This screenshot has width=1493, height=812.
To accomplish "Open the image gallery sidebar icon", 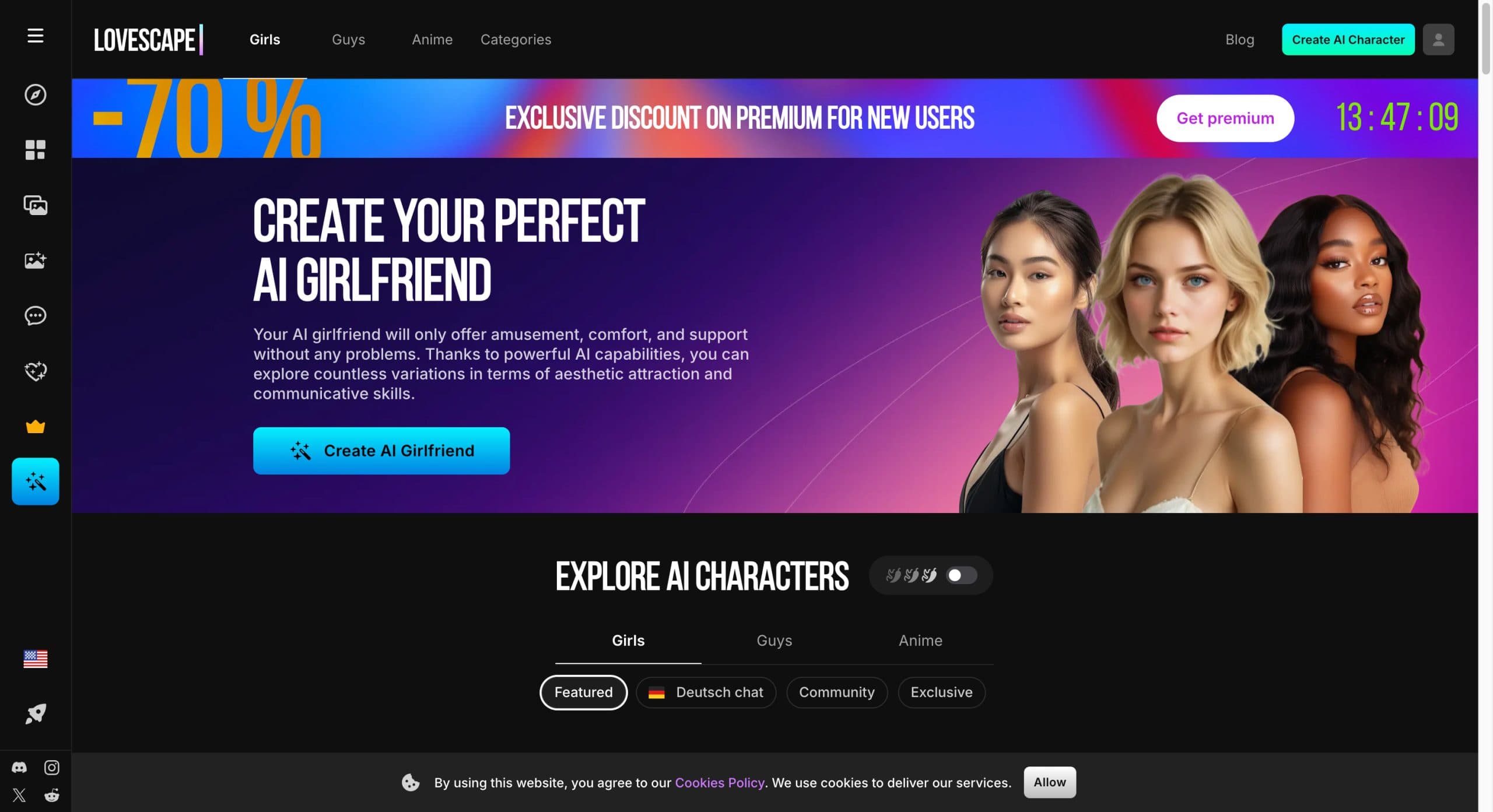I will [x=35, y=205].
